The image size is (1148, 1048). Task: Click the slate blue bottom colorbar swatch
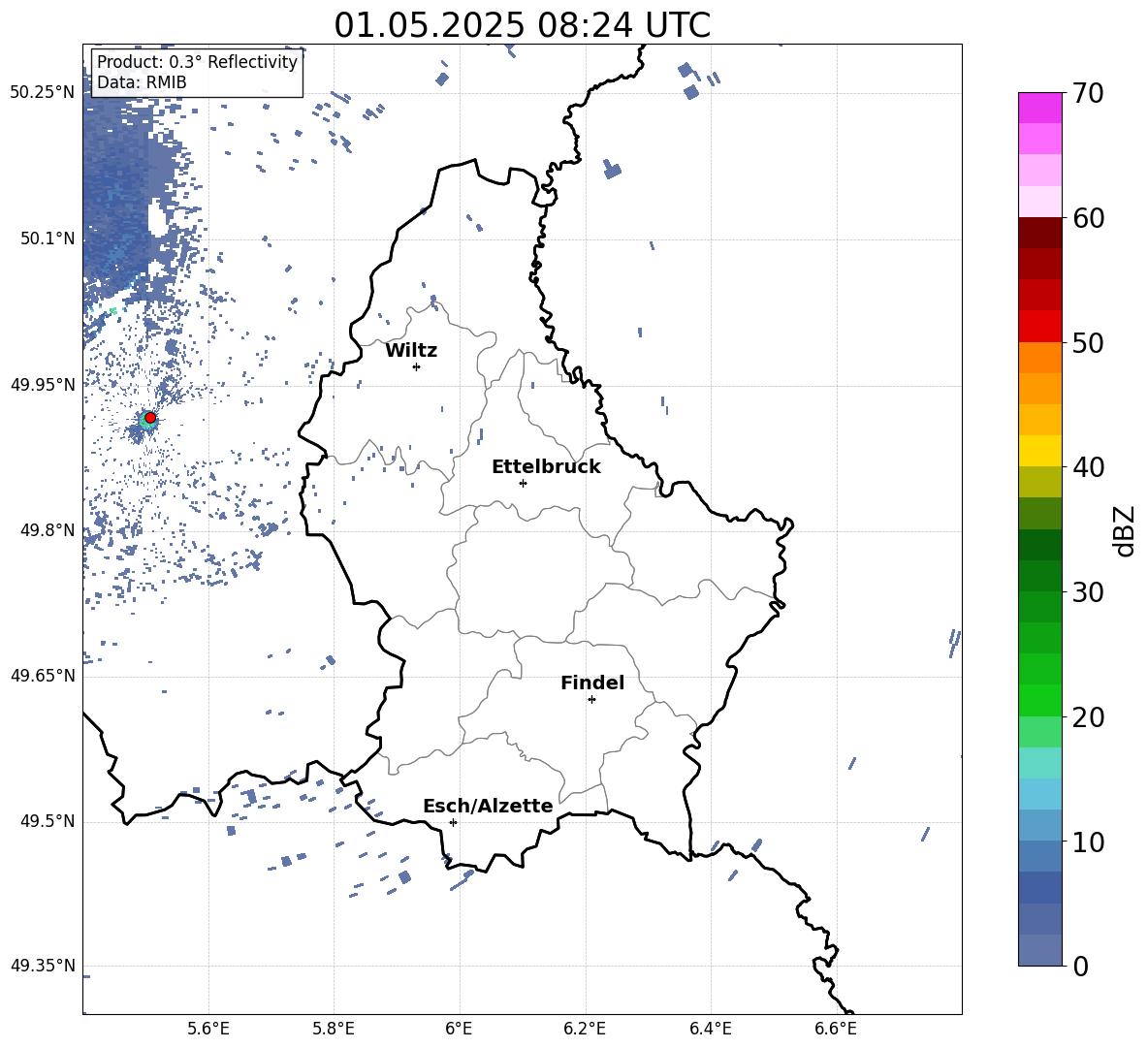pyautogui.click(x=1040, y=950)
